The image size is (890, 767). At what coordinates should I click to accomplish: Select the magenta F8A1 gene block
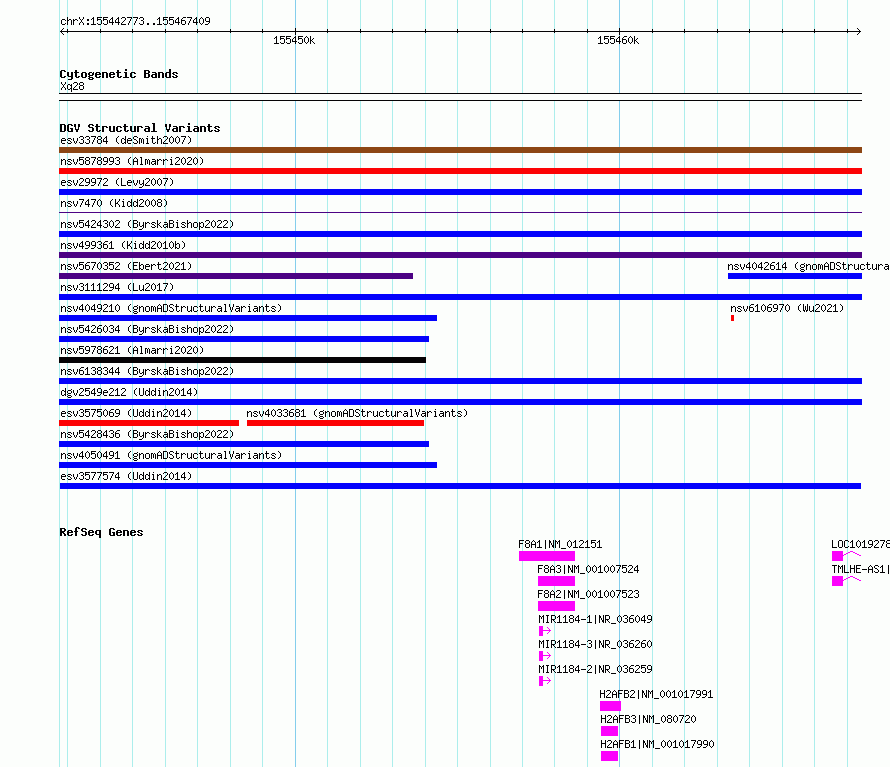547,556
